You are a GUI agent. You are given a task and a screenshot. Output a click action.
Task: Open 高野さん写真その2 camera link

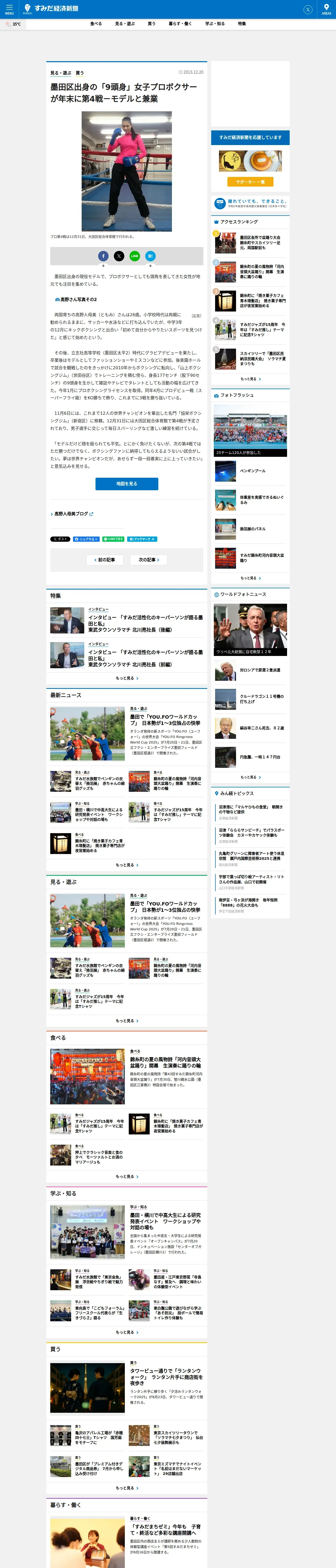(76, 299)
